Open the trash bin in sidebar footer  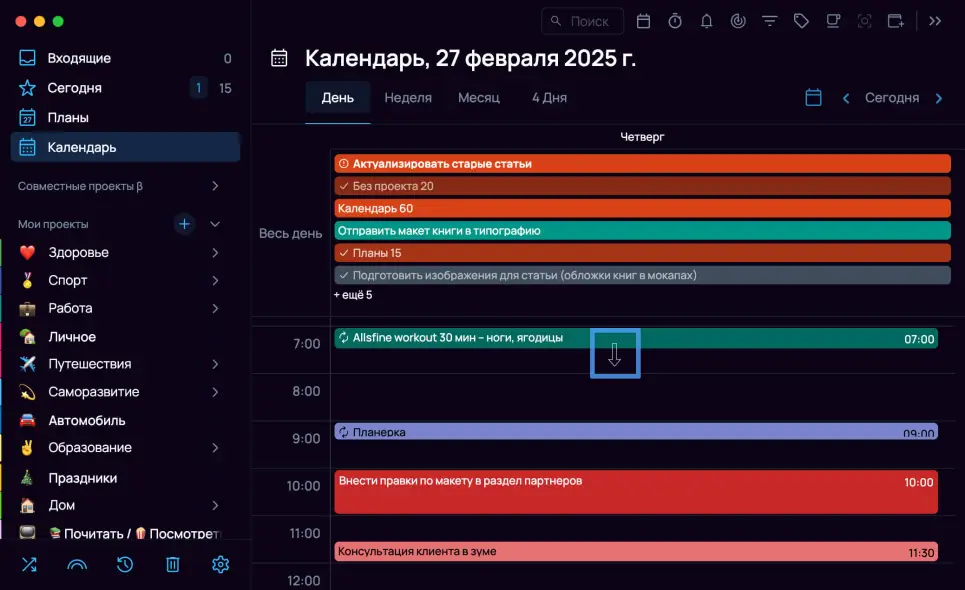(x=173, y=565)
